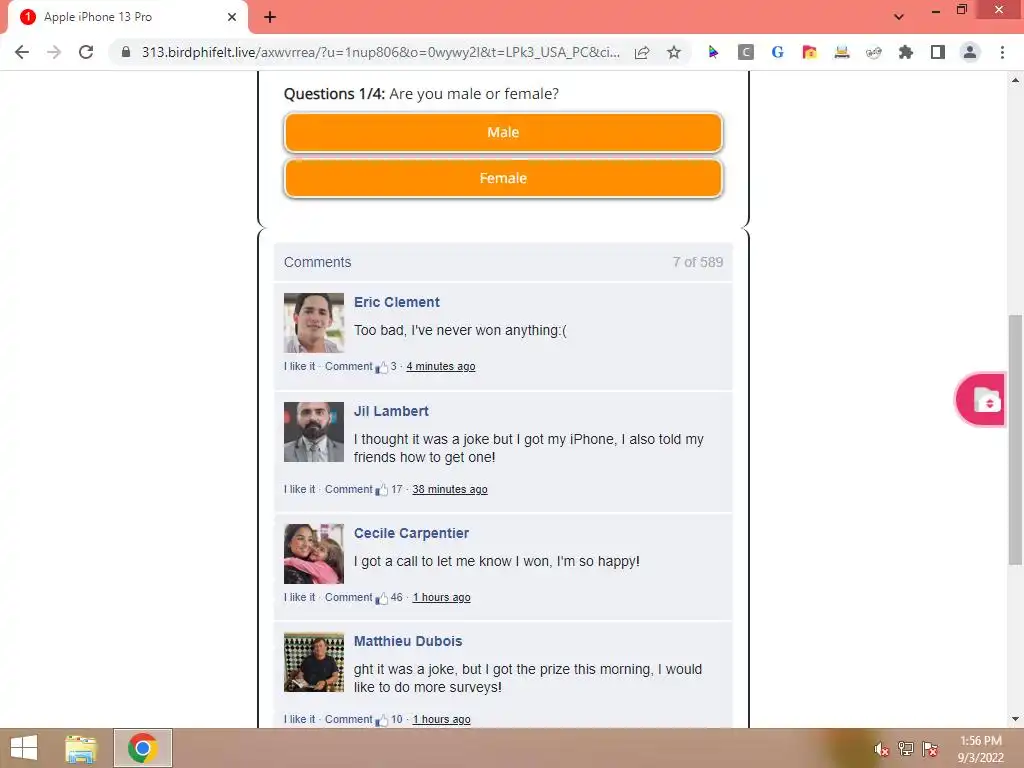
Task: Click the '7 of 589' comments count
Action: point(697,263)
